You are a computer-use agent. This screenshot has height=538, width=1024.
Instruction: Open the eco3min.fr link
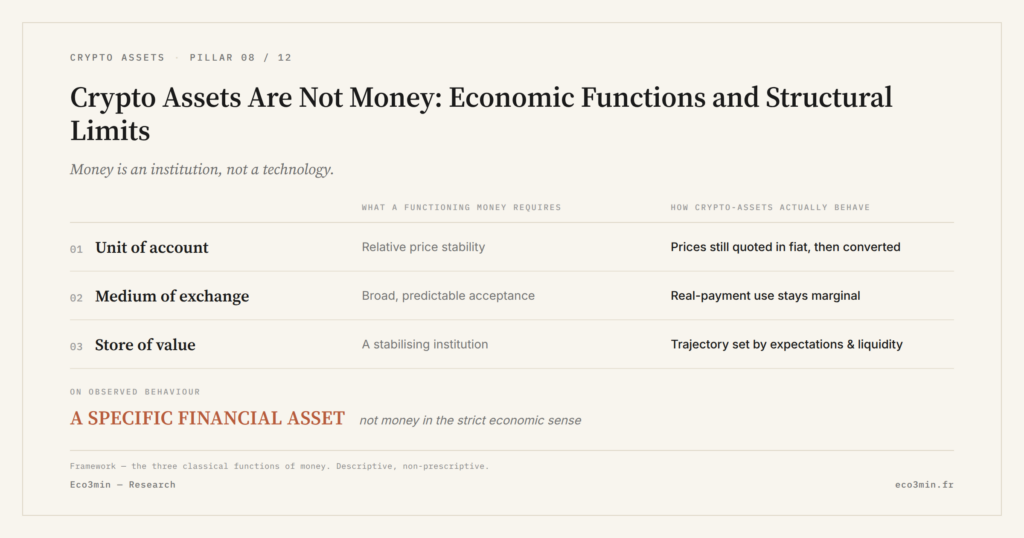click(924, 484)
